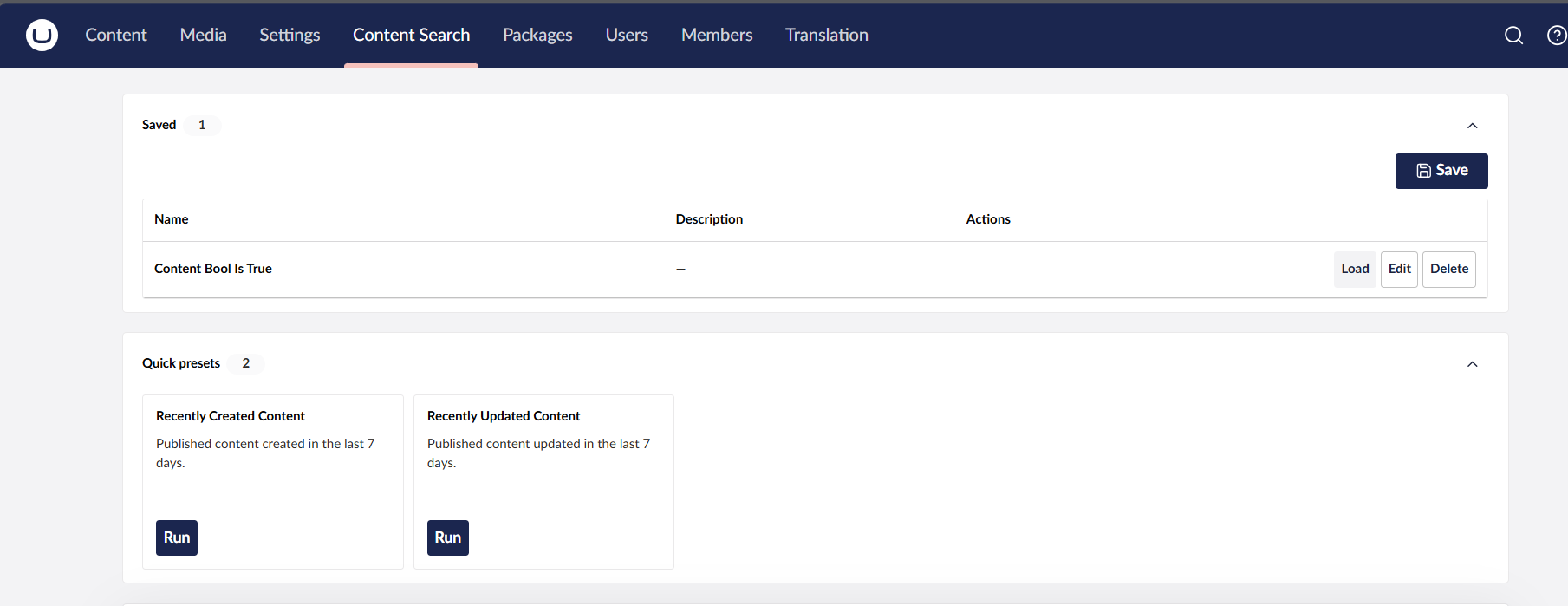Collapse the Quick presets section chevron
Image resolution: width=1568 pixels, height=606 pixels.
click(x=1472, y=364)
